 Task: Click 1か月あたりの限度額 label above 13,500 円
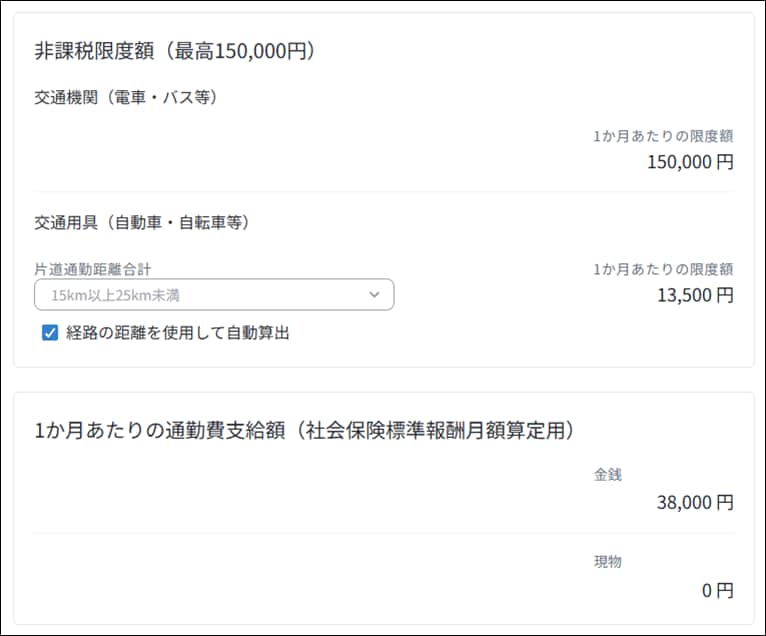coord(663,269)
